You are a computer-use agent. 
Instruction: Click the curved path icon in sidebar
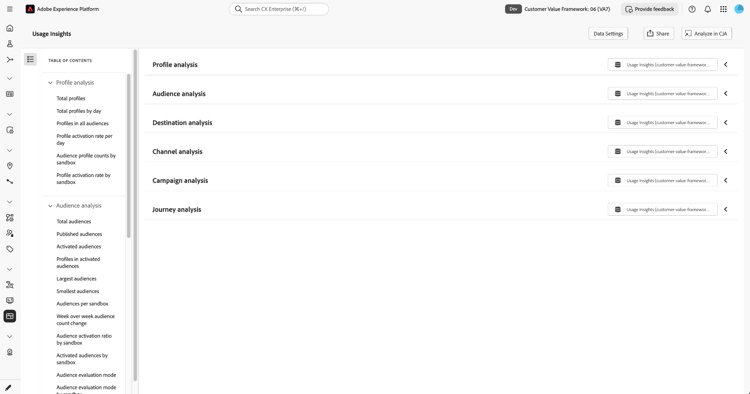point(10,182)
